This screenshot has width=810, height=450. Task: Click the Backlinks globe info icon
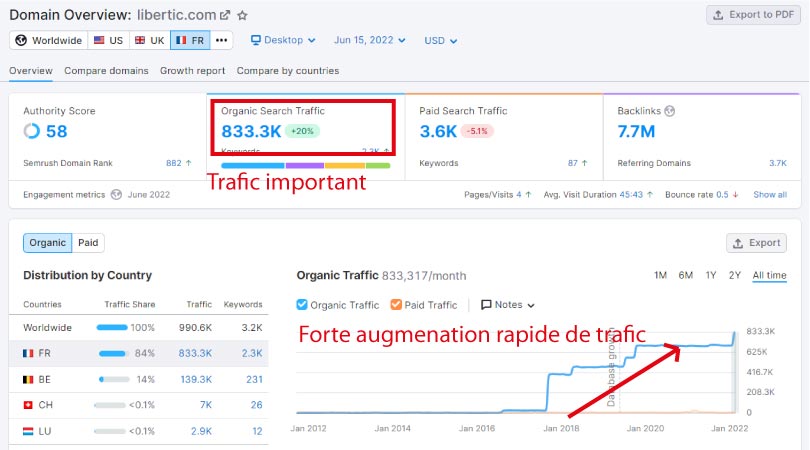[x=670, y=111]
